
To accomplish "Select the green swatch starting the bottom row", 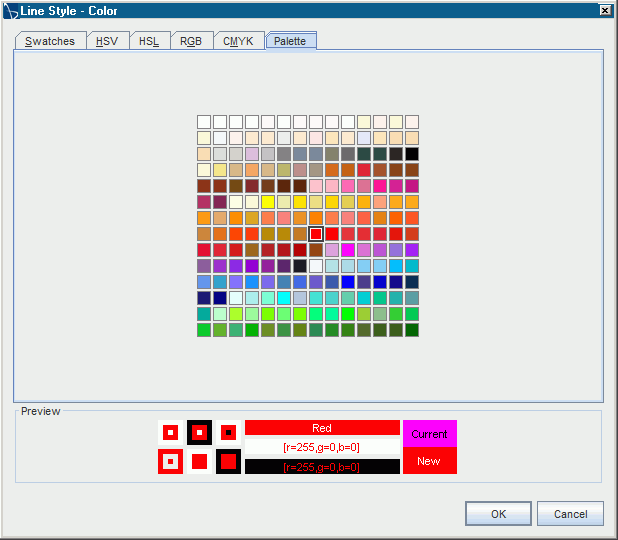I will pos(204,330).
